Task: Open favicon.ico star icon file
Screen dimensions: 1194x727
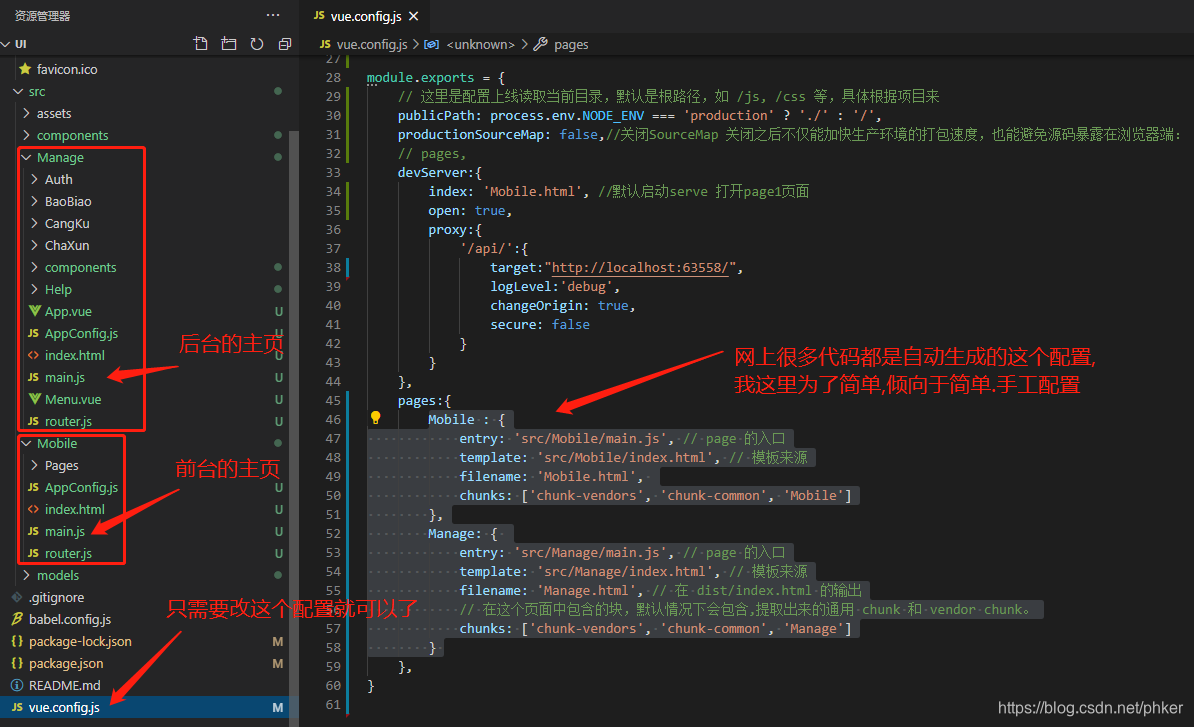Action: tap(67, 69)
